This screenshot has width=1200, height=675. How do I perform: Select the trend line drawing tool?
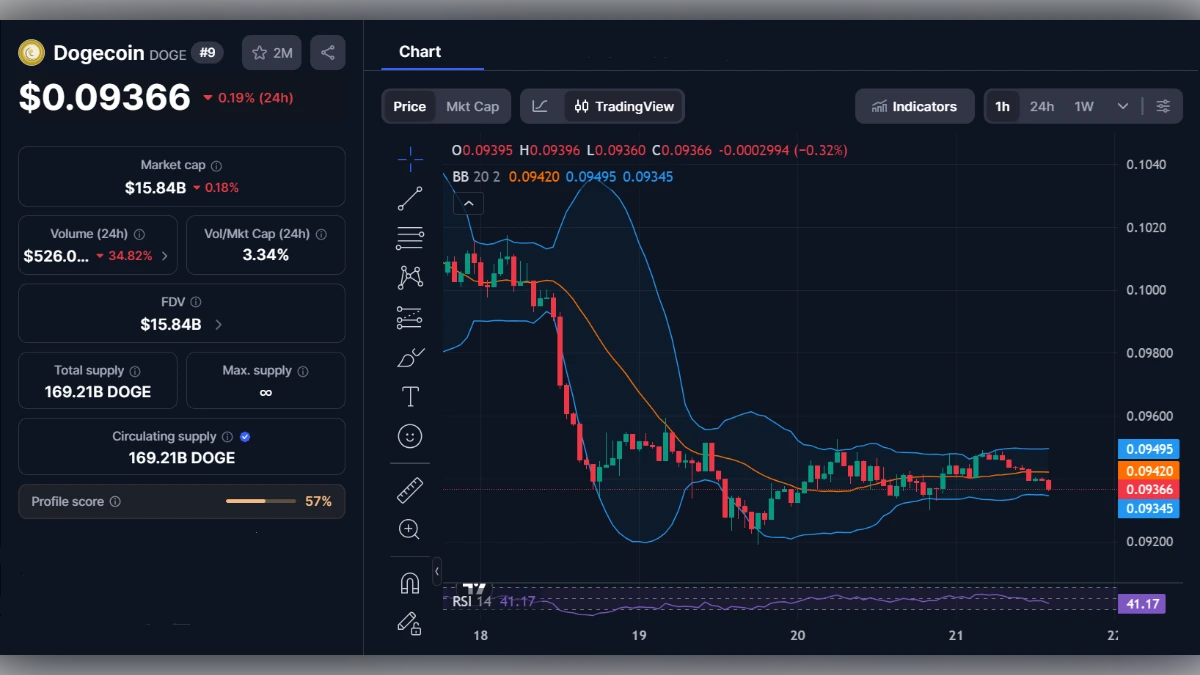(410, 198)
